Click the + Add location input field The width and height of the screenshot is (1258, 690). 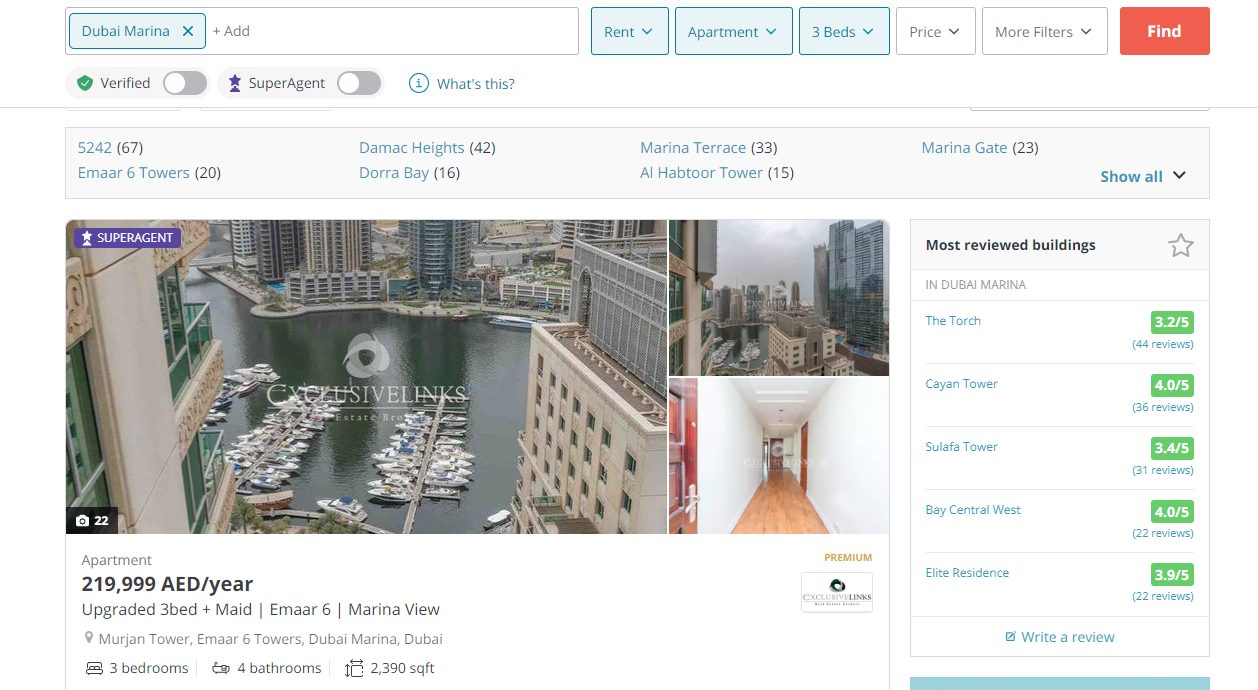tap(392, 31)
